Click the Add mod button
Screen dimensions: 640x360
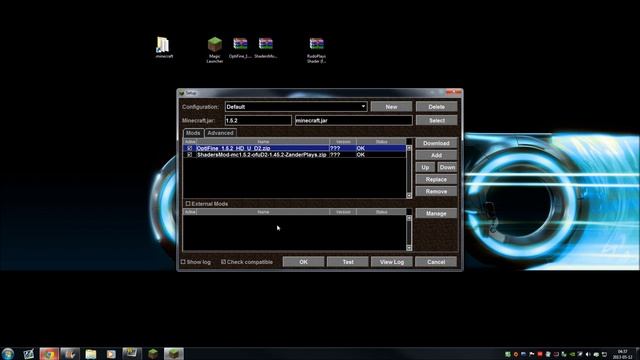[436, 155]
